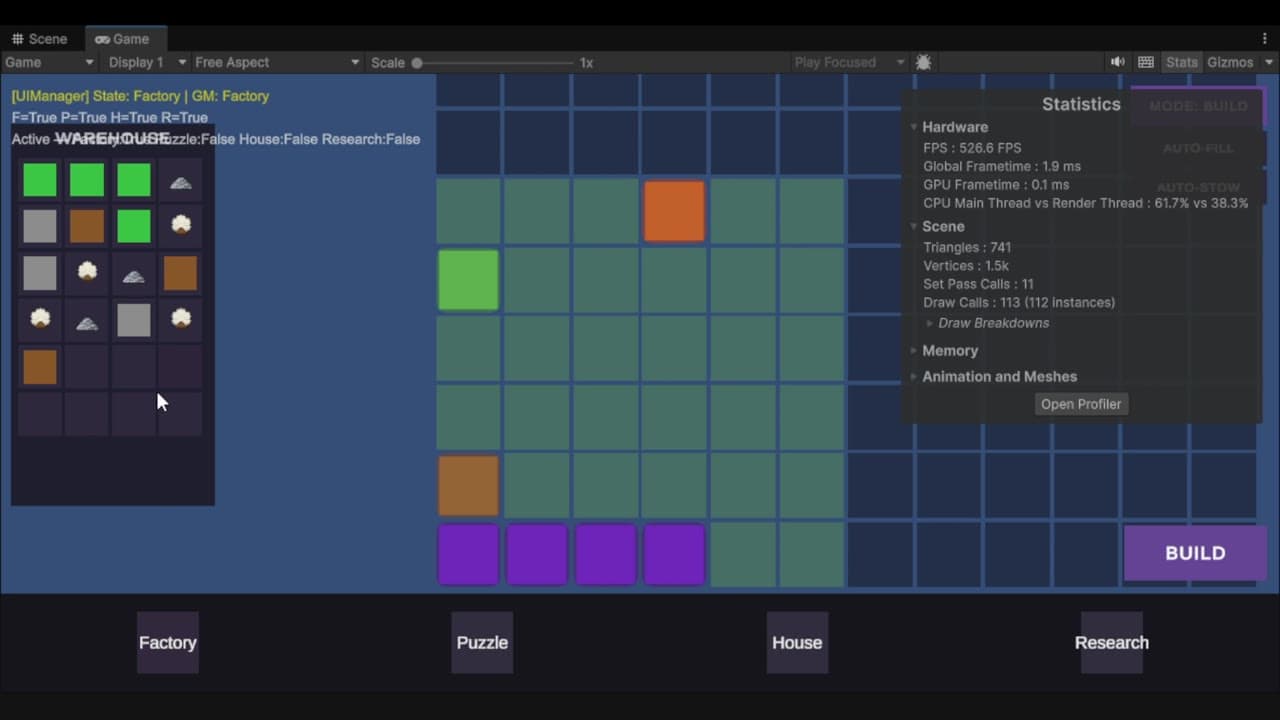Open the Display 1 dropdown

click(x=147, y=62)
